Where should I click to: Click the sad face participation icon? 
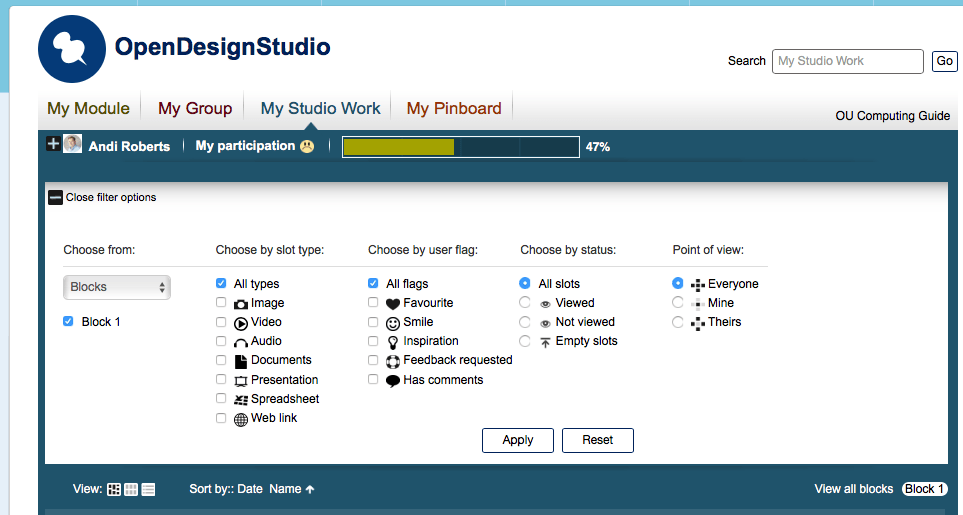point(306,146)
